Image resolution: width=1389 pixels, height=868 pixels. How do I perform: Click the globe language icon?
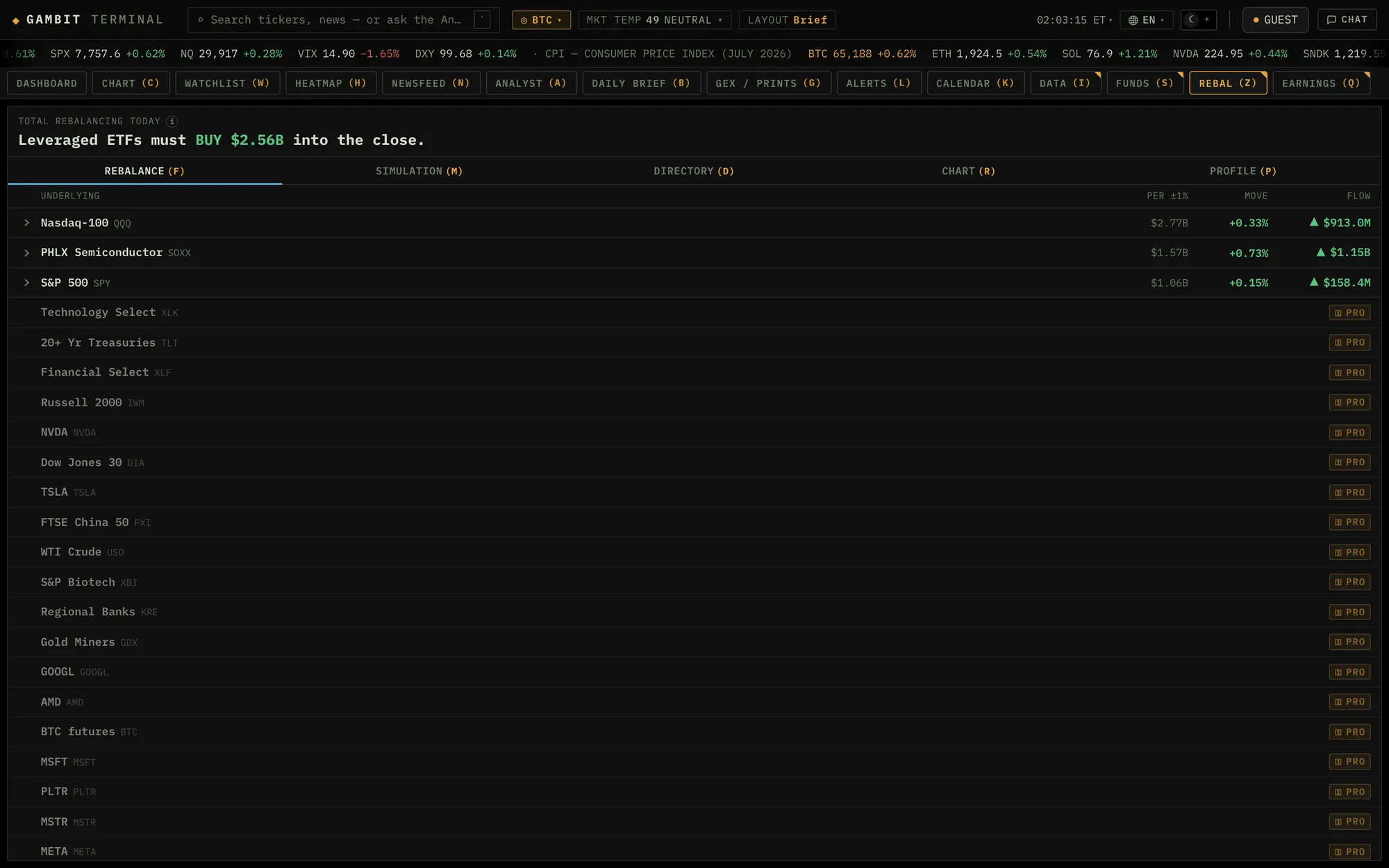coord(1133,20)
